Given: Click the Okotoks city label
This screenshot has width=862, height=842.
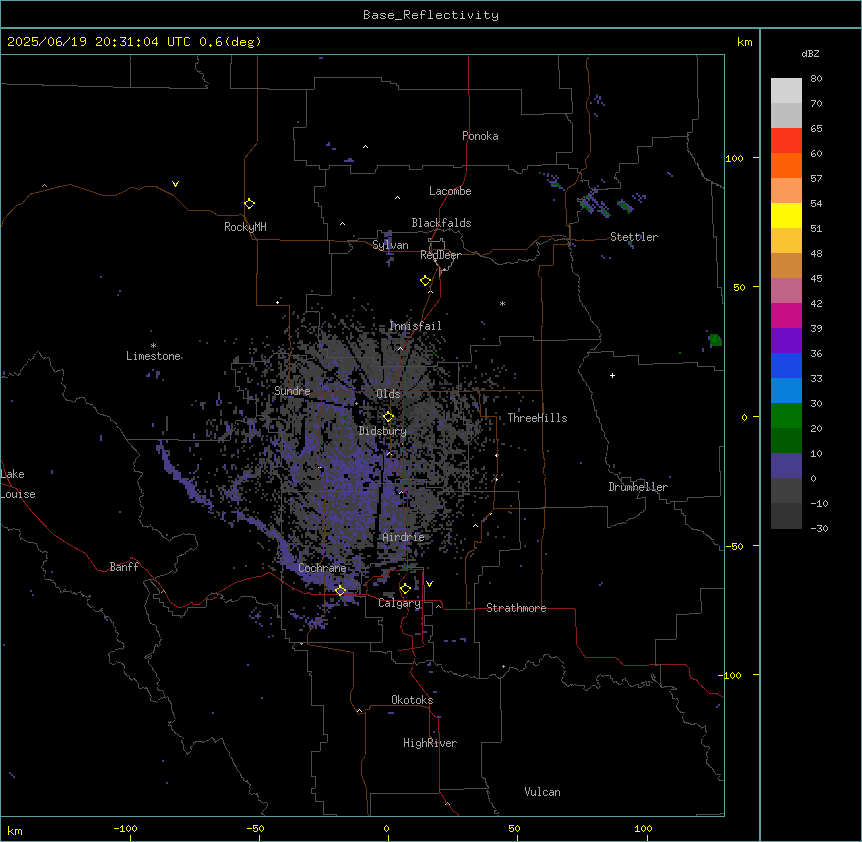Looking at the screenshot, I should pyautogui.click(x=412, y=700).
